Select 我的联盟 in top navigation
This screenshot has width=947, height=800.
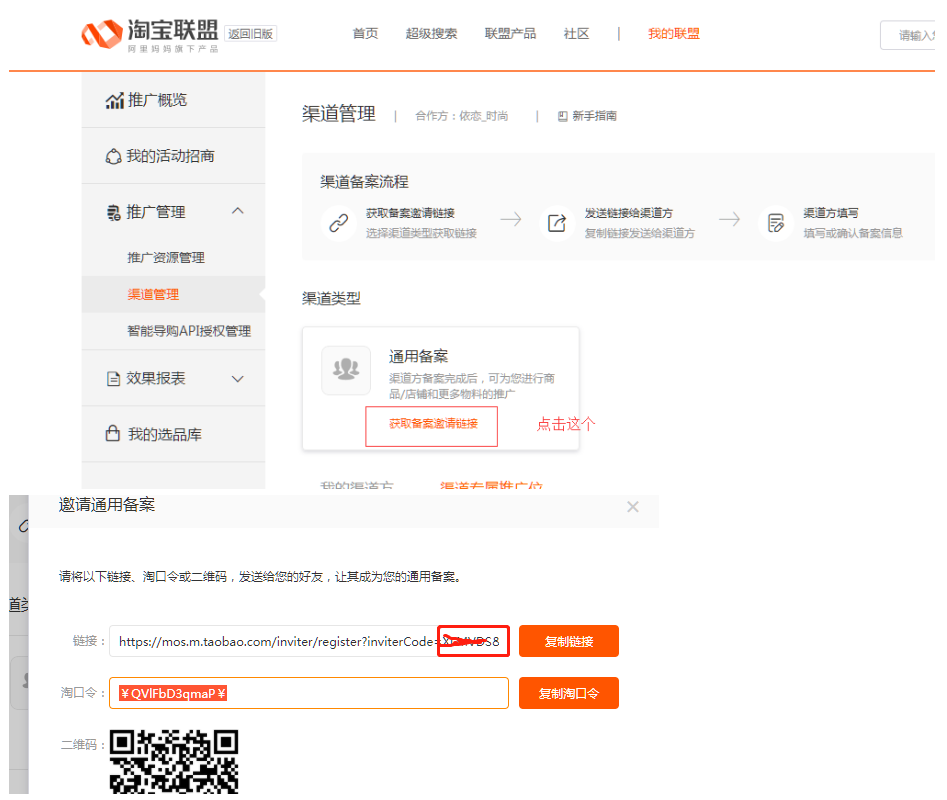pyautogui.click(x=673, y=34)
